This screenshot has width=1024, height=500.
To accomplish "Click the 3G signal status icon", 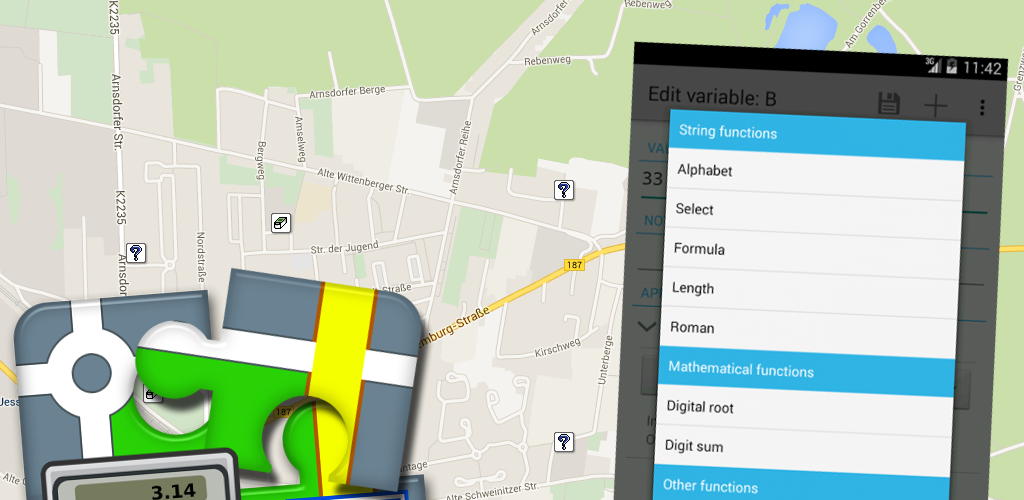I will click(934, 65).
